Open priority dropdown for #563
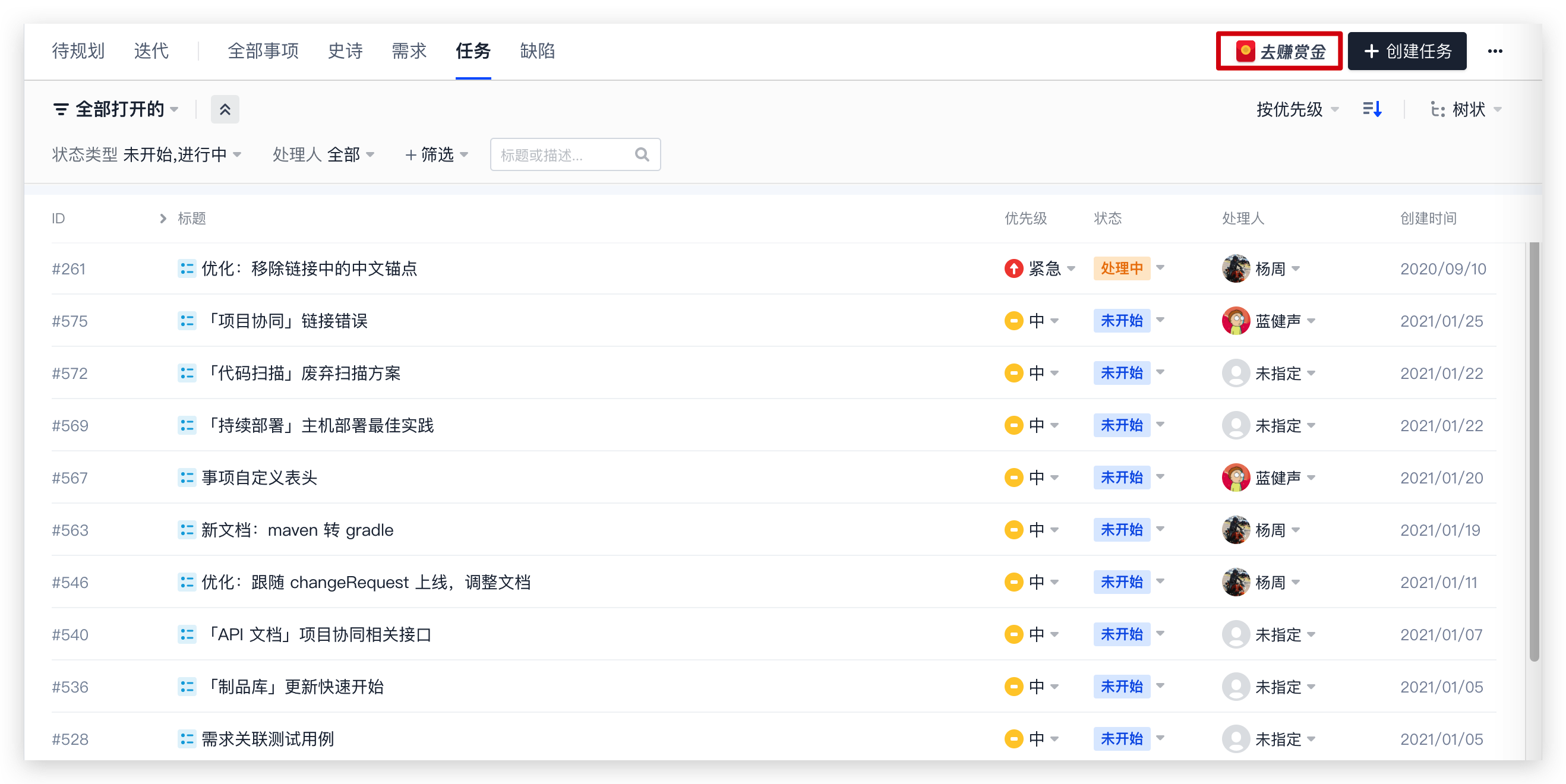The width and height of the screenshot is (1566, 784). (1032, 530)
